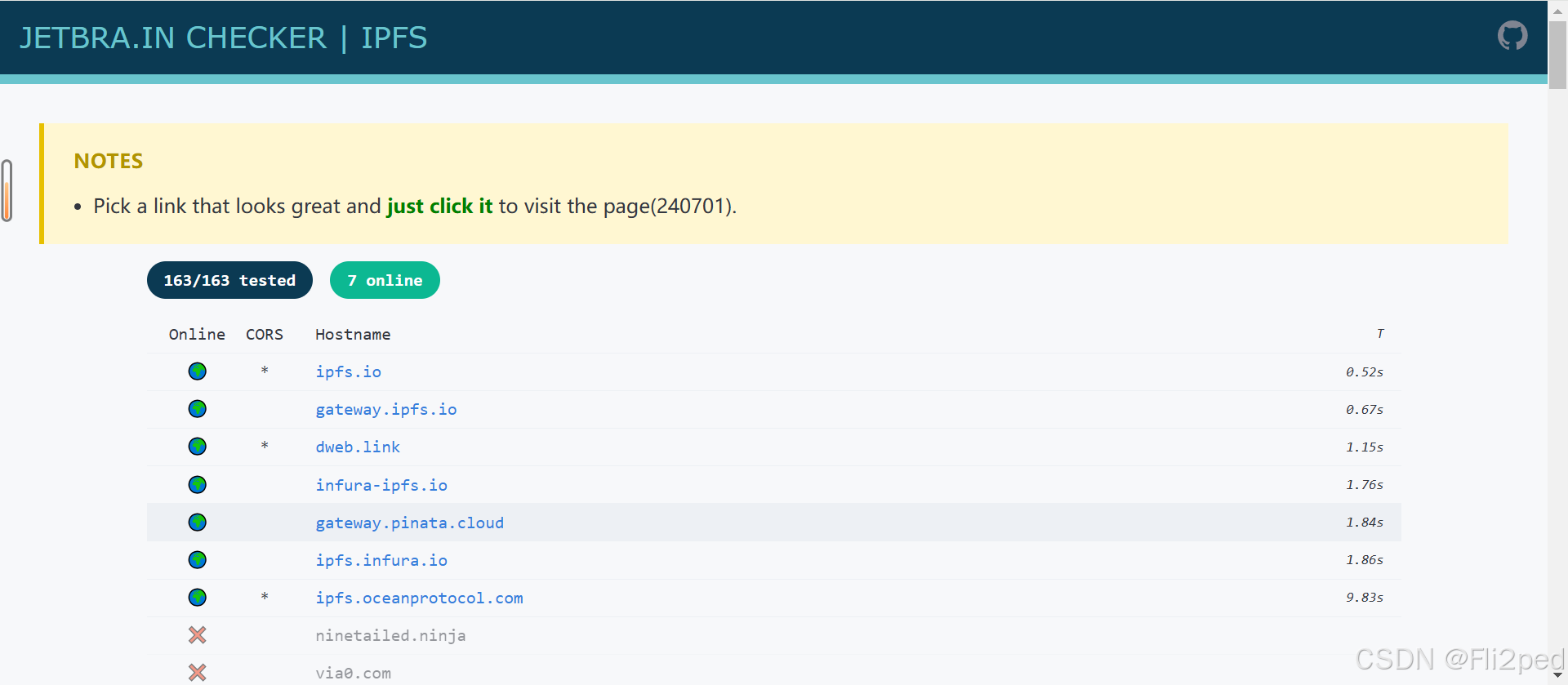Click the 1.86s response time
Screen dimensions: 1568x685
1365,559
